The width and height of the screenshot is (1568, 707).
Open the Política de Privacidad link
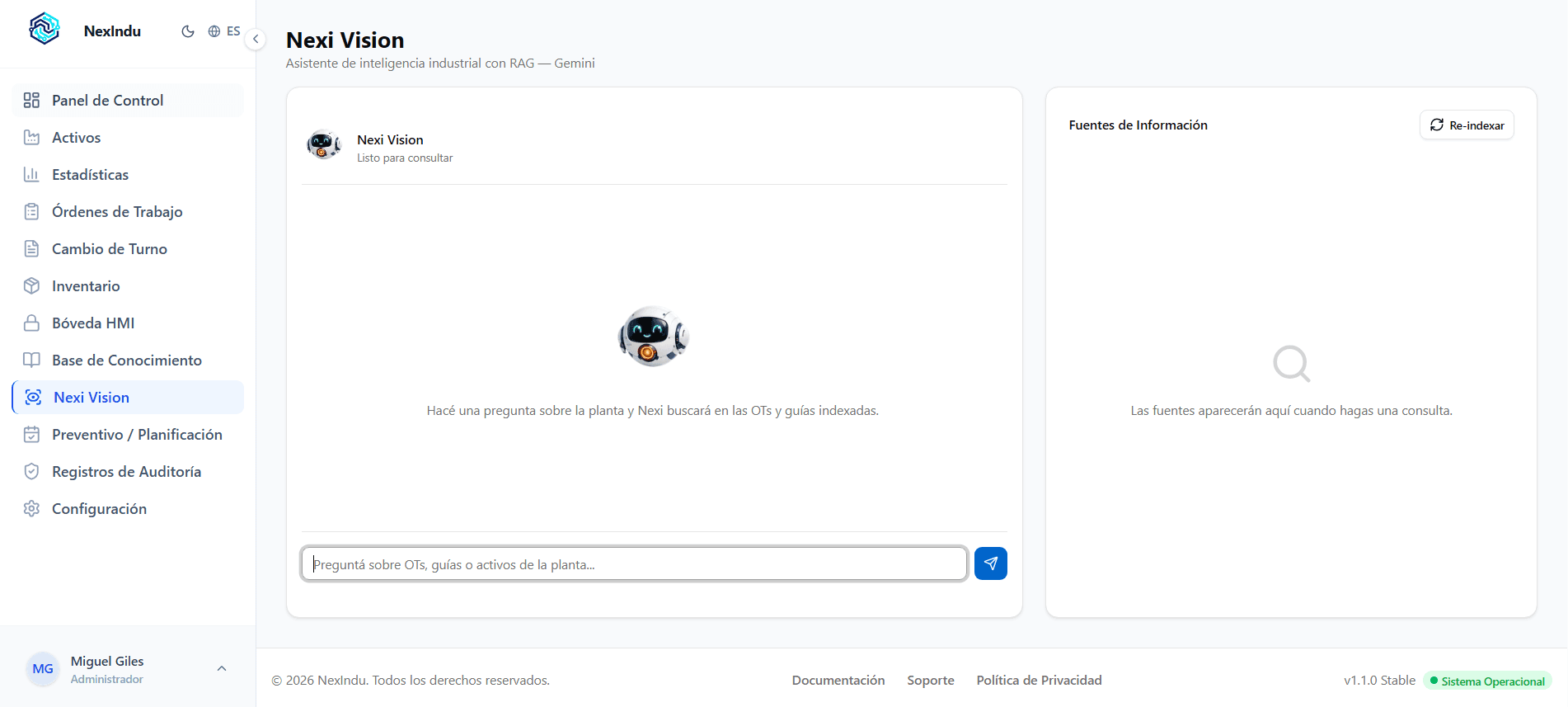pyautogui.click(x=1039, y=680)
